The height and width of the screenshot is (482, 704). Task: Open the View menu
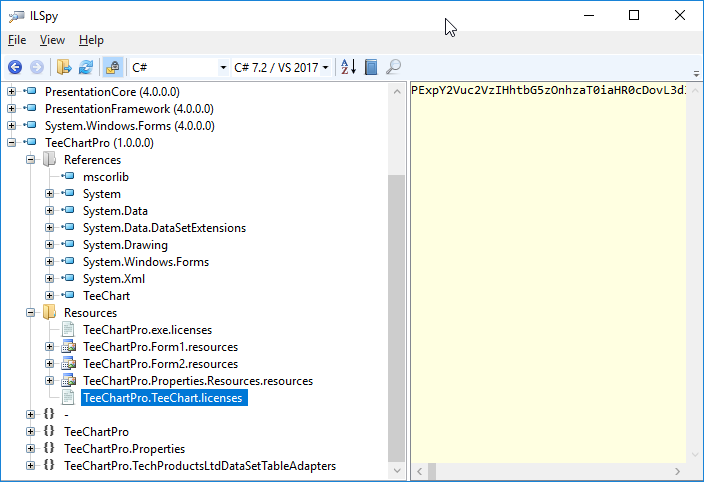pyautogui.click(x=52, y=40)
